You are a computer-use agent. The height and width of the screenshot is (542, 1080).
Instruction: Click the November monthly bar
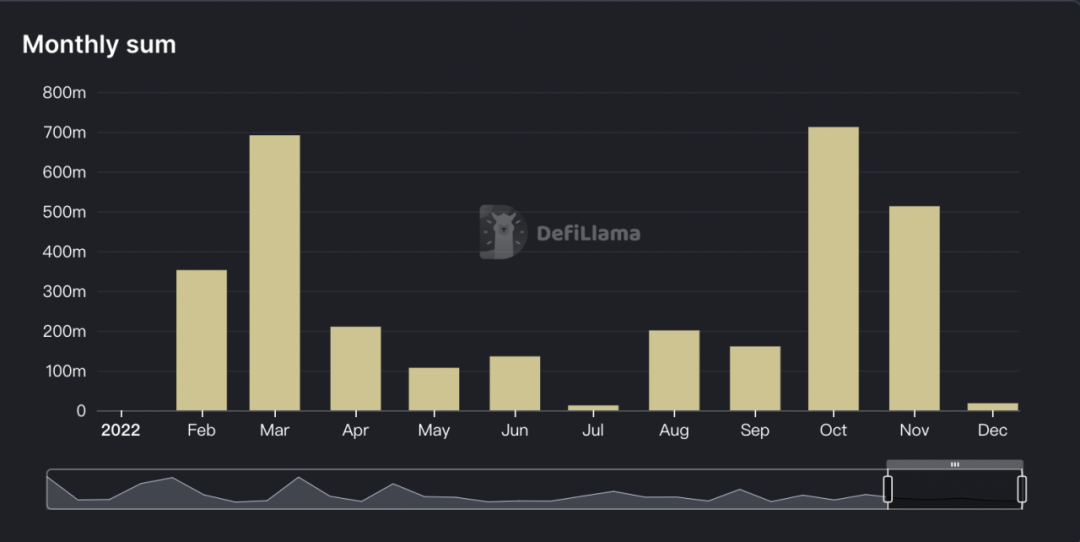pos(914,309)
